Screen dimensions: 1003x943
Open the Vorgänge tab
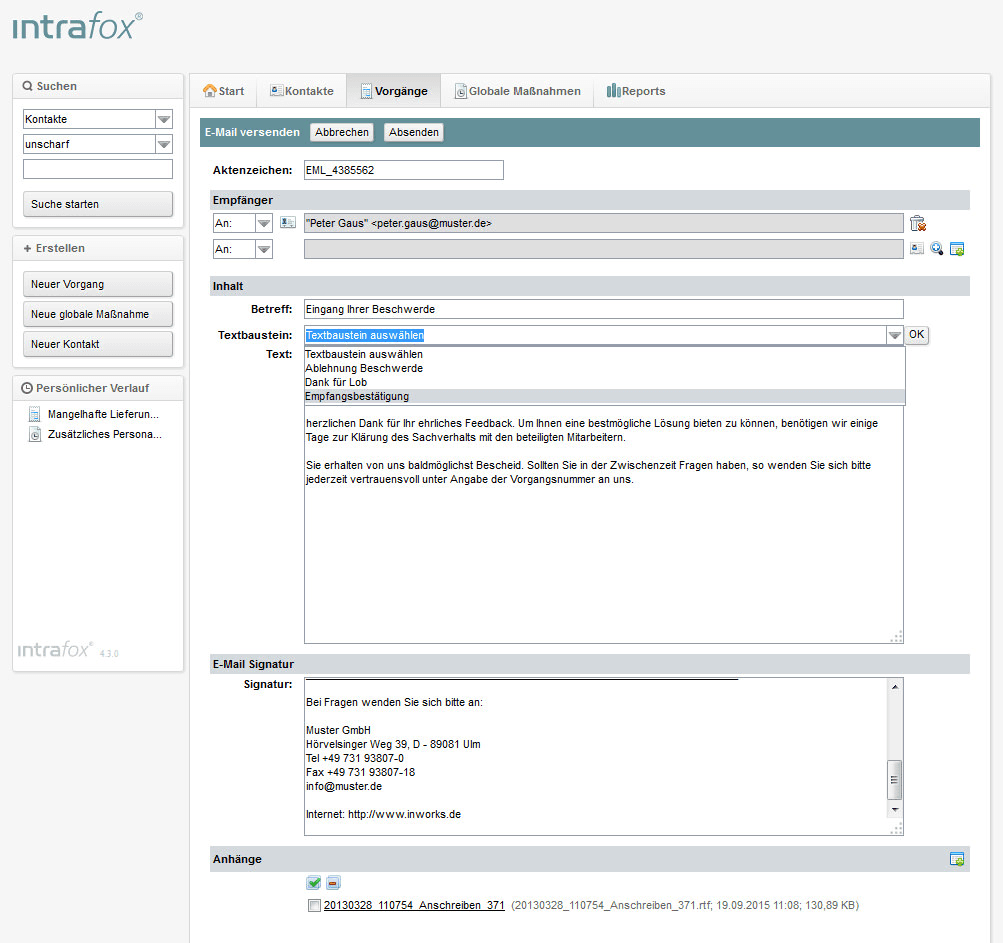coord(393,91)
